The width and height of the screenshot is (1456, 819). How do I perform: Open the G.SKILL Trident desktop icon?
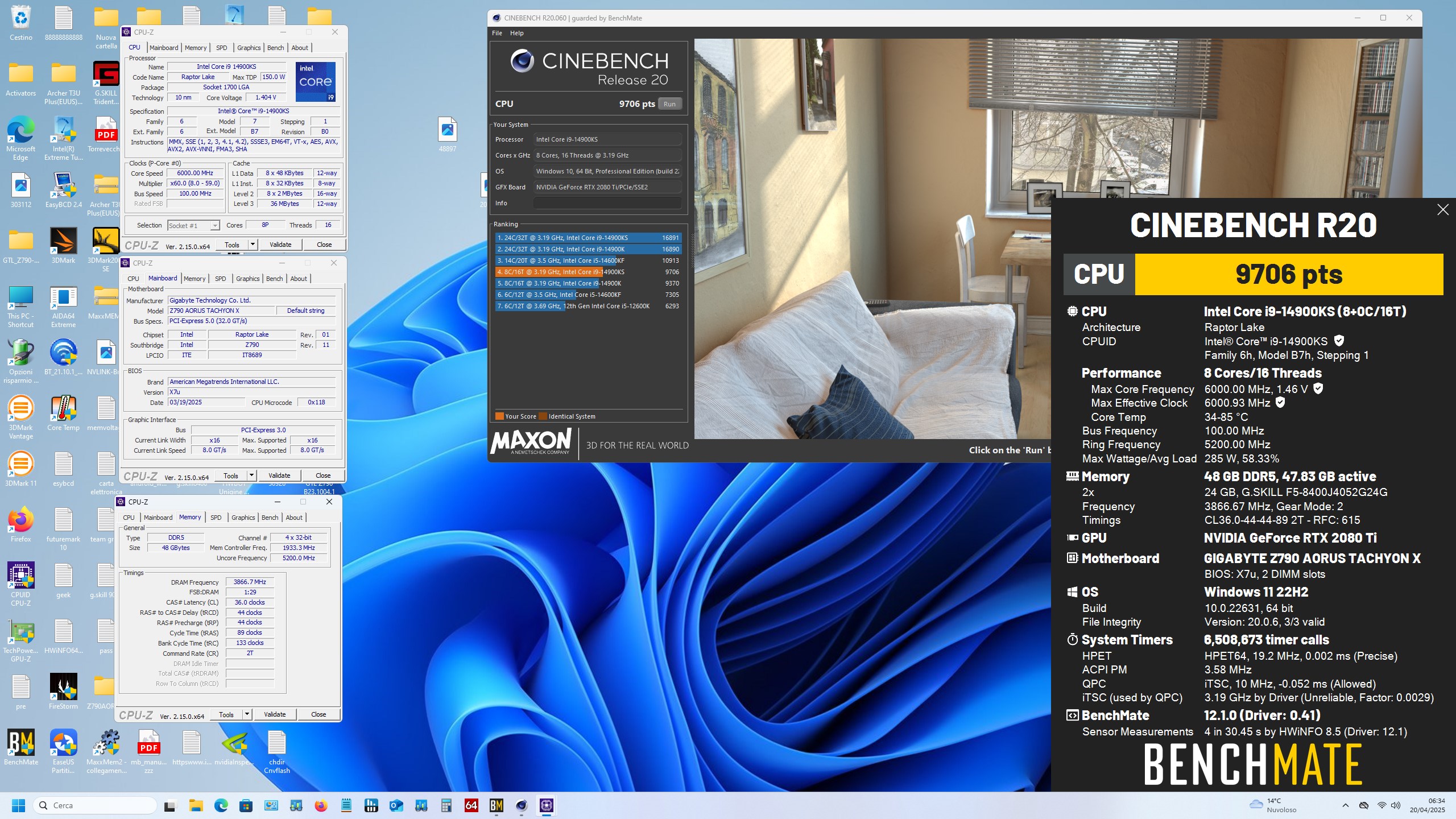tap(106, 82)
